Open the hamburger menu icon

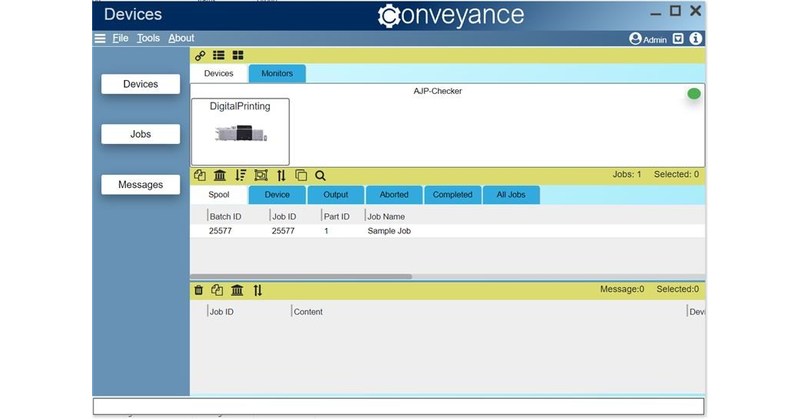[100, 38]
